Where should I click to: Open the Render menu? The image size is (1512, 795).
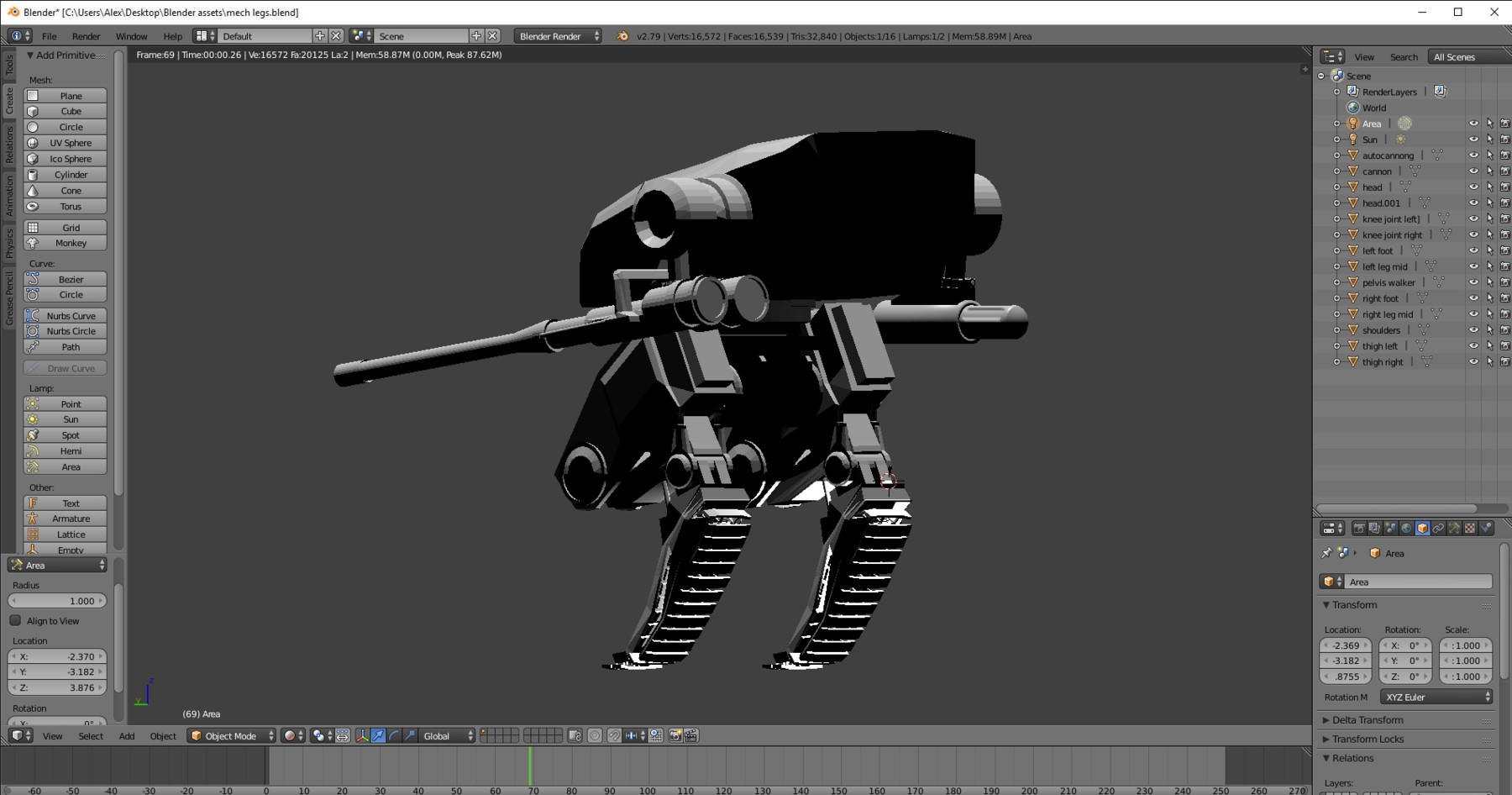(86, 36)
